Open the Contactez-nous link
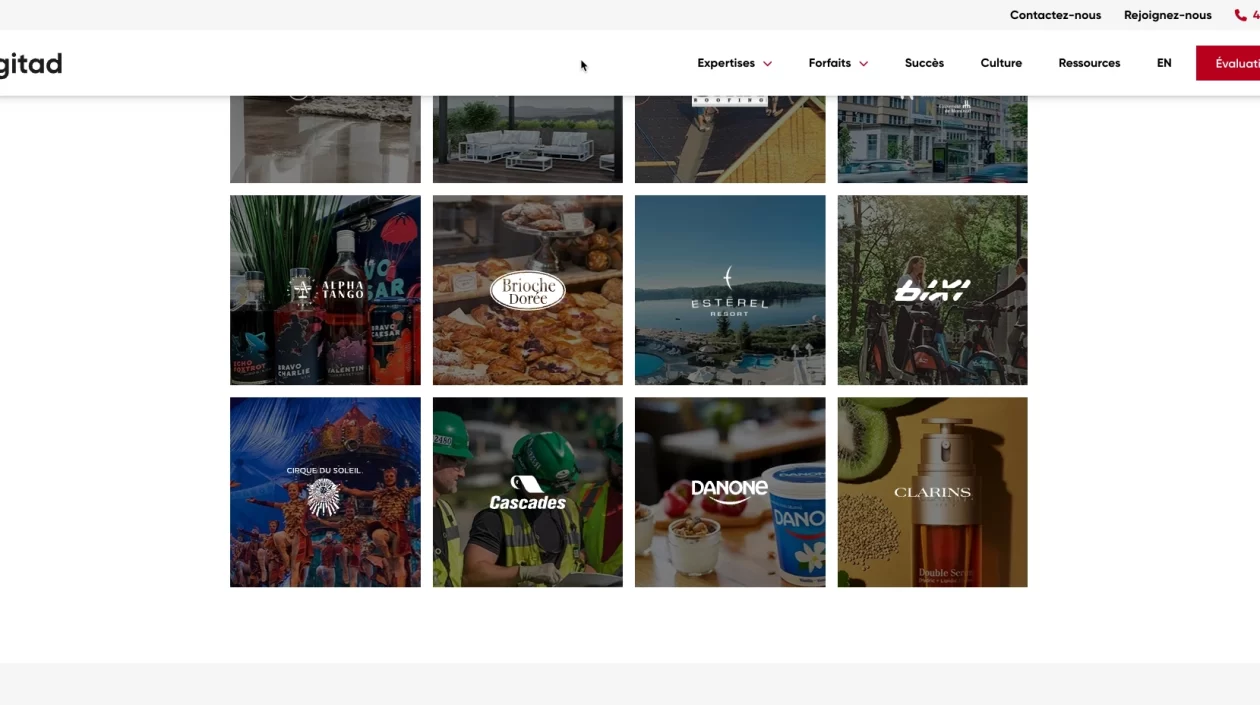 point(1055,15)
